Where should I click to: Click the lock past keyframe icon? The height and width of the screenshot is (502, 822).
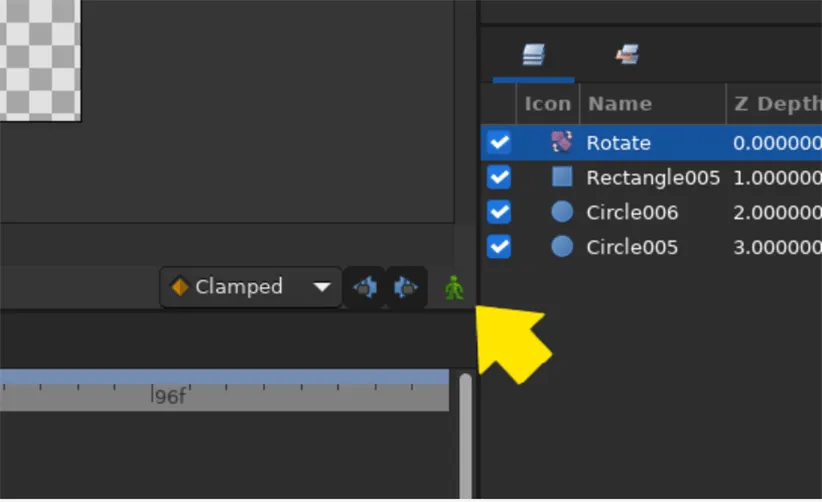tap(364, 288)
